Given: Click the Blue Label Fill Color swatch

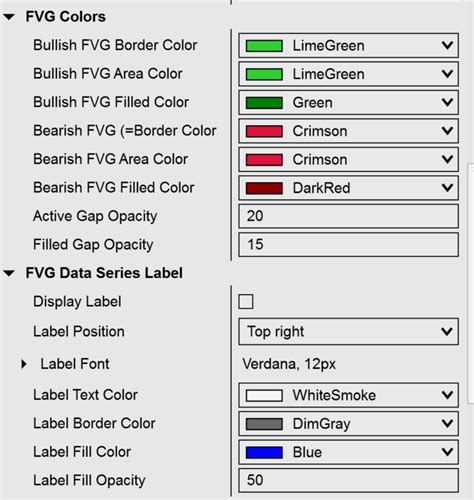Looking at the screenshot, I should pyautogui.click(x=264, y=453).
